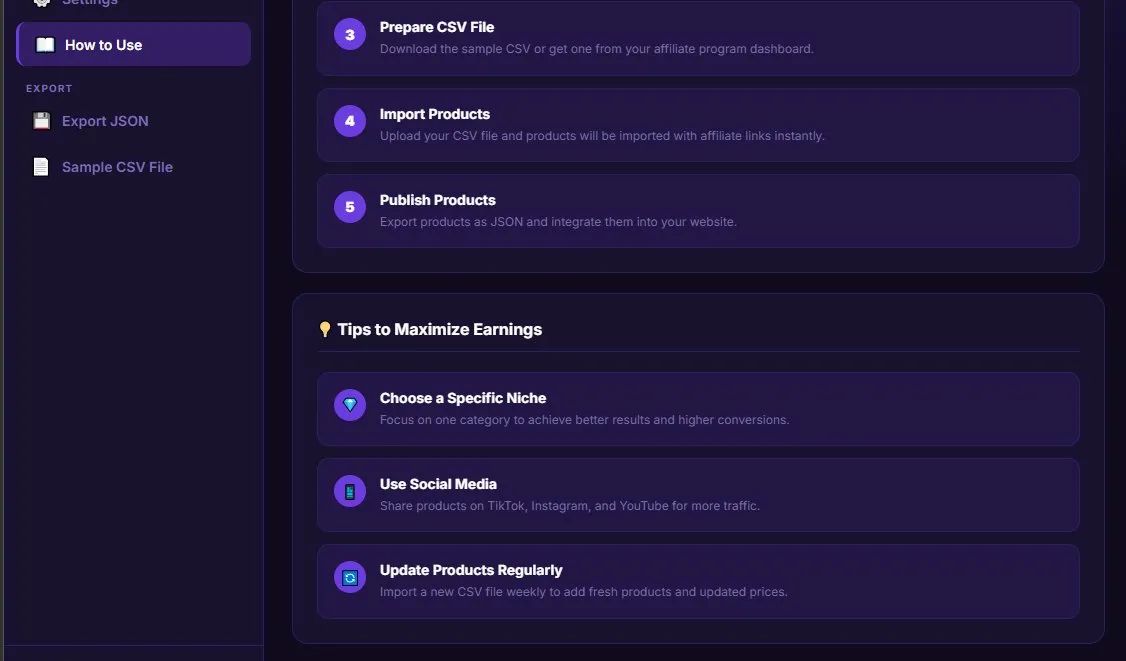The height and width of the screenshot is (661, 1126).
Task: Click the step 3 number badge
Action: [x=350, y=35]
